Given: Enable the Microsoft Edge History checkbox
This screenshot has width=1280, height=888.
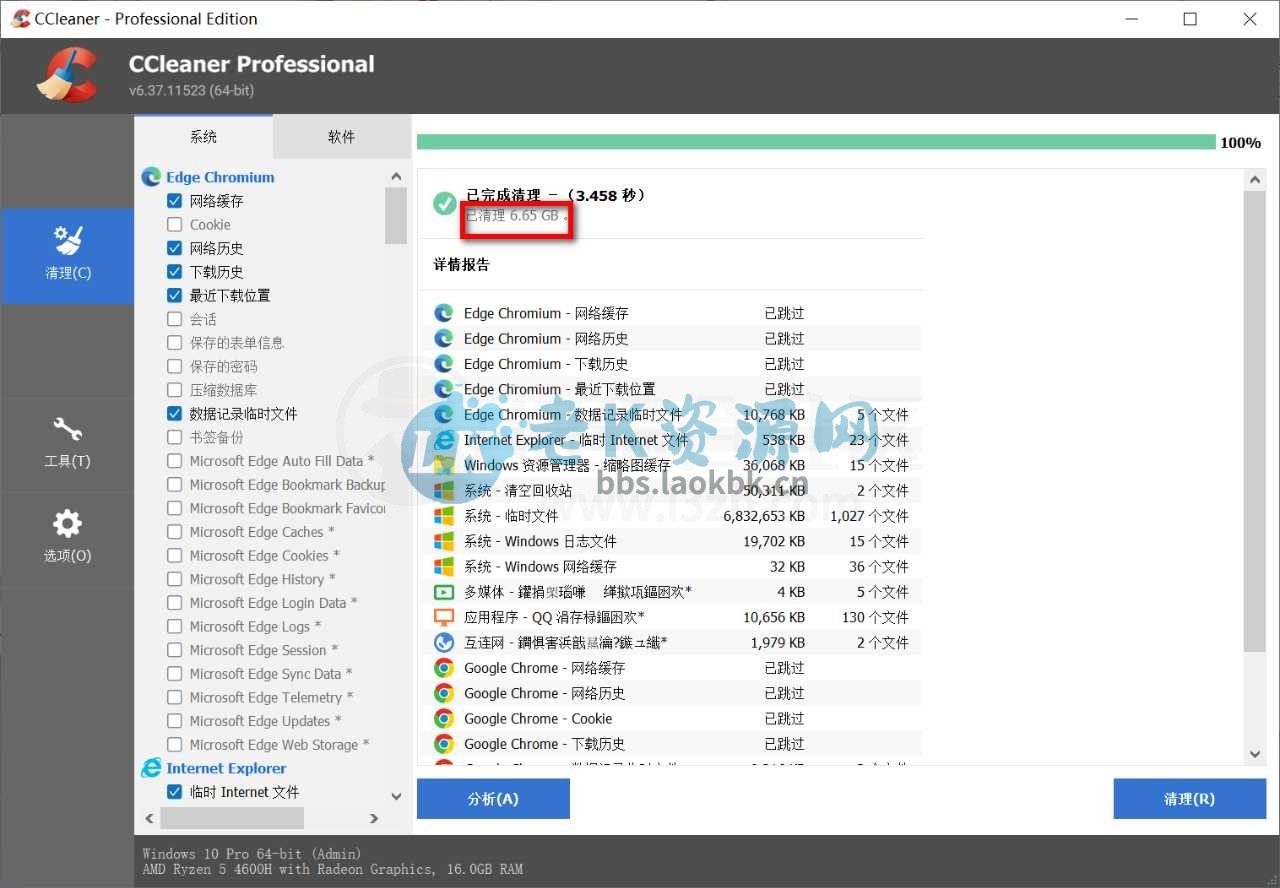Looking at the screenshot, I should click(x=174, y=579).
